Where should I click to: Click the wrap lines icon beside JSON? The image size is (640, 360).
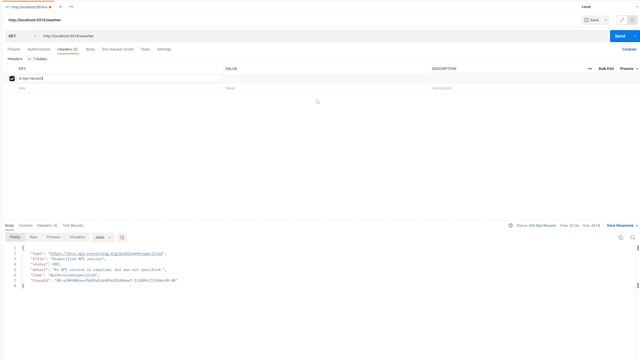122,238
